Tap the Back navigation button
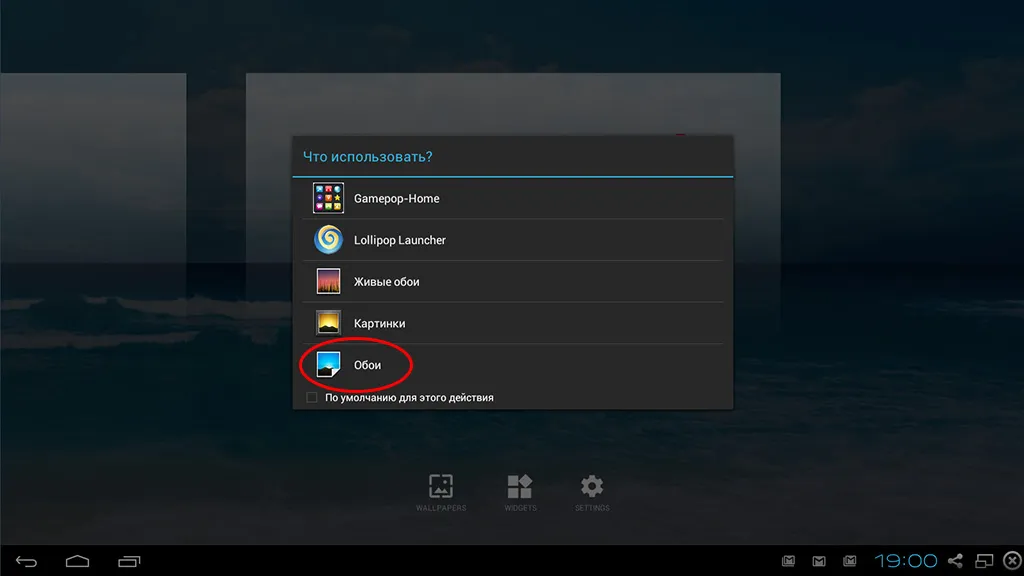The height and width of the screenshot is (576, 1024). (x=26, y=561)
